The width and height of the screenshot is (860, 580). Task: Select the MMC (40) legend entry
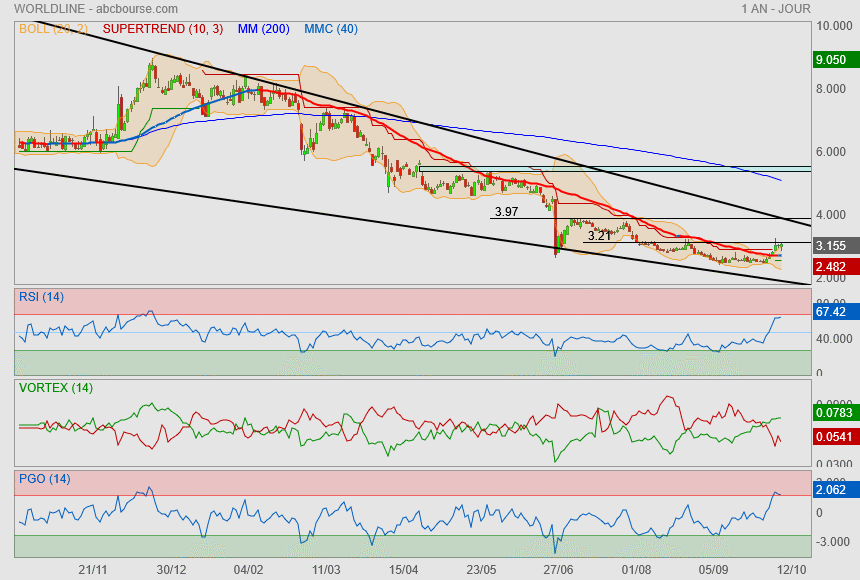(x=330, y=29)
